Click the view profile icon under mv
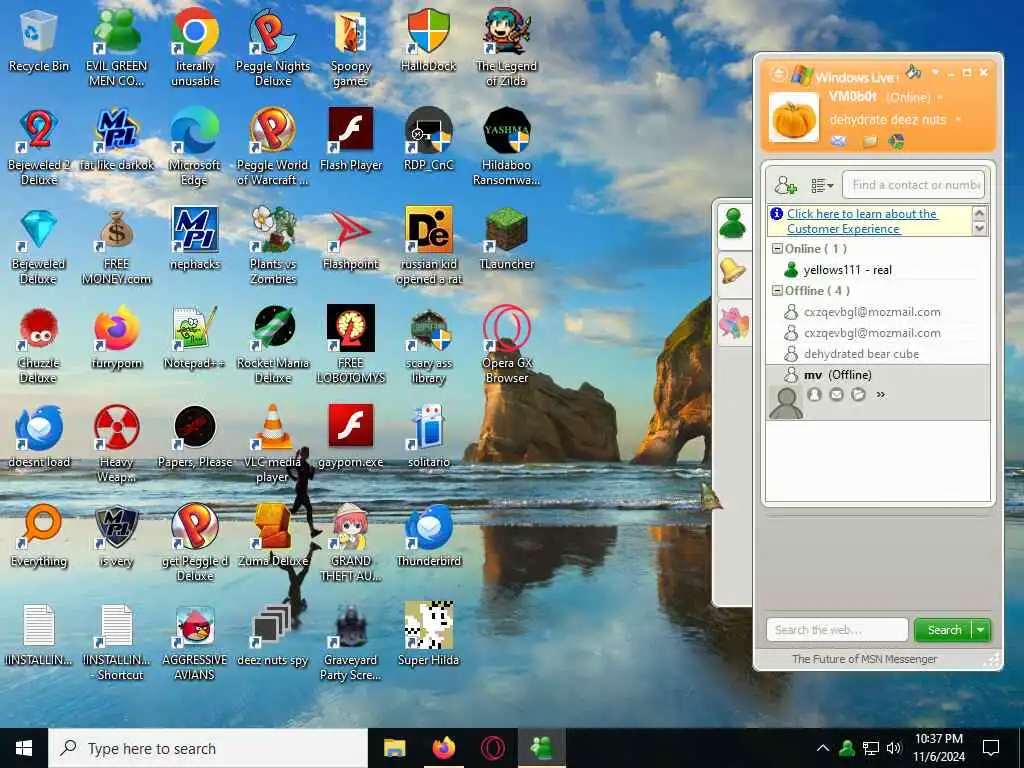1024x768 pixels. click(814, 394)
